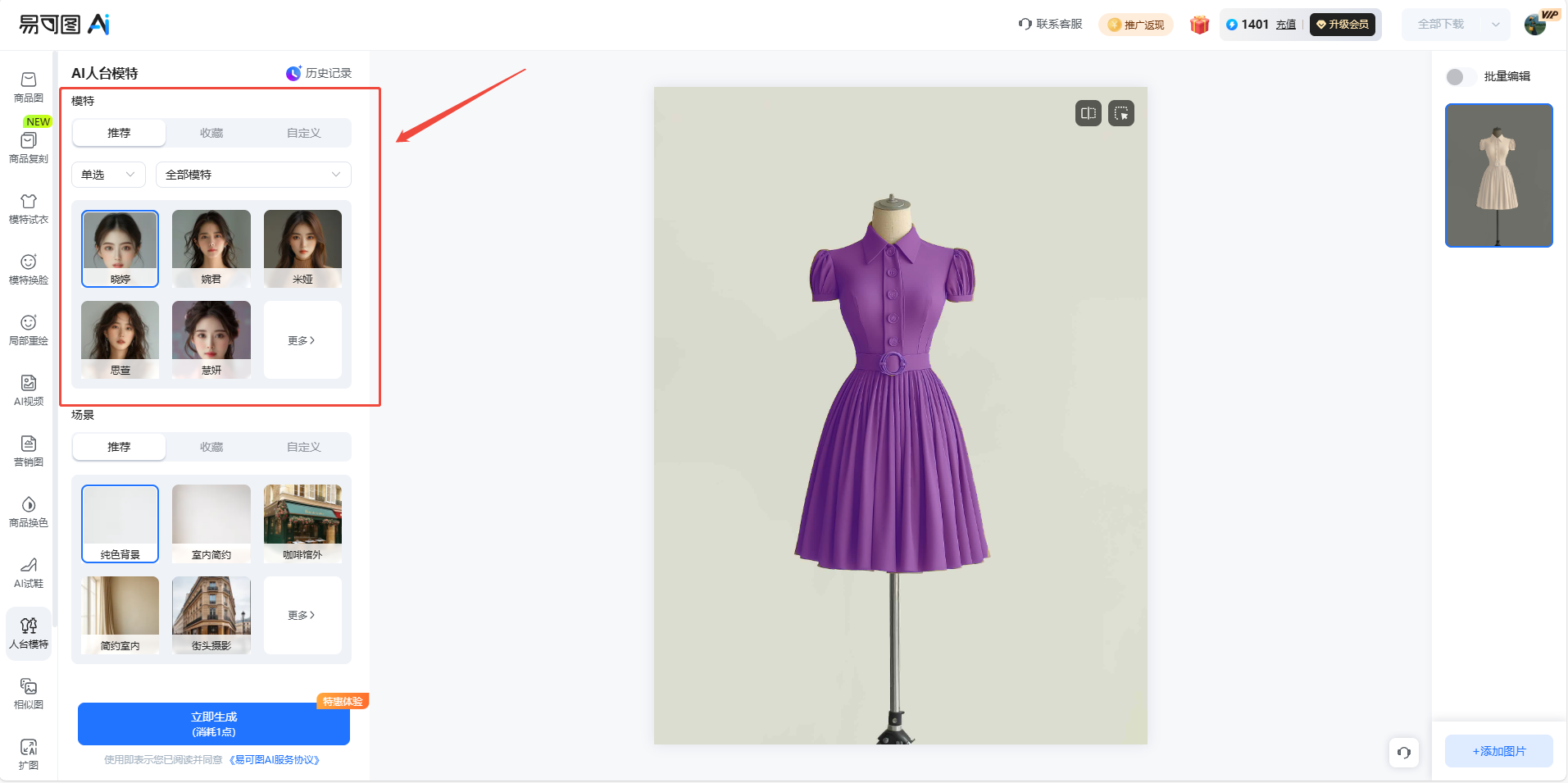Choose model 婉君
Image resolution: width=1568 pixels, height=783 pixels.
pos(211,249)
